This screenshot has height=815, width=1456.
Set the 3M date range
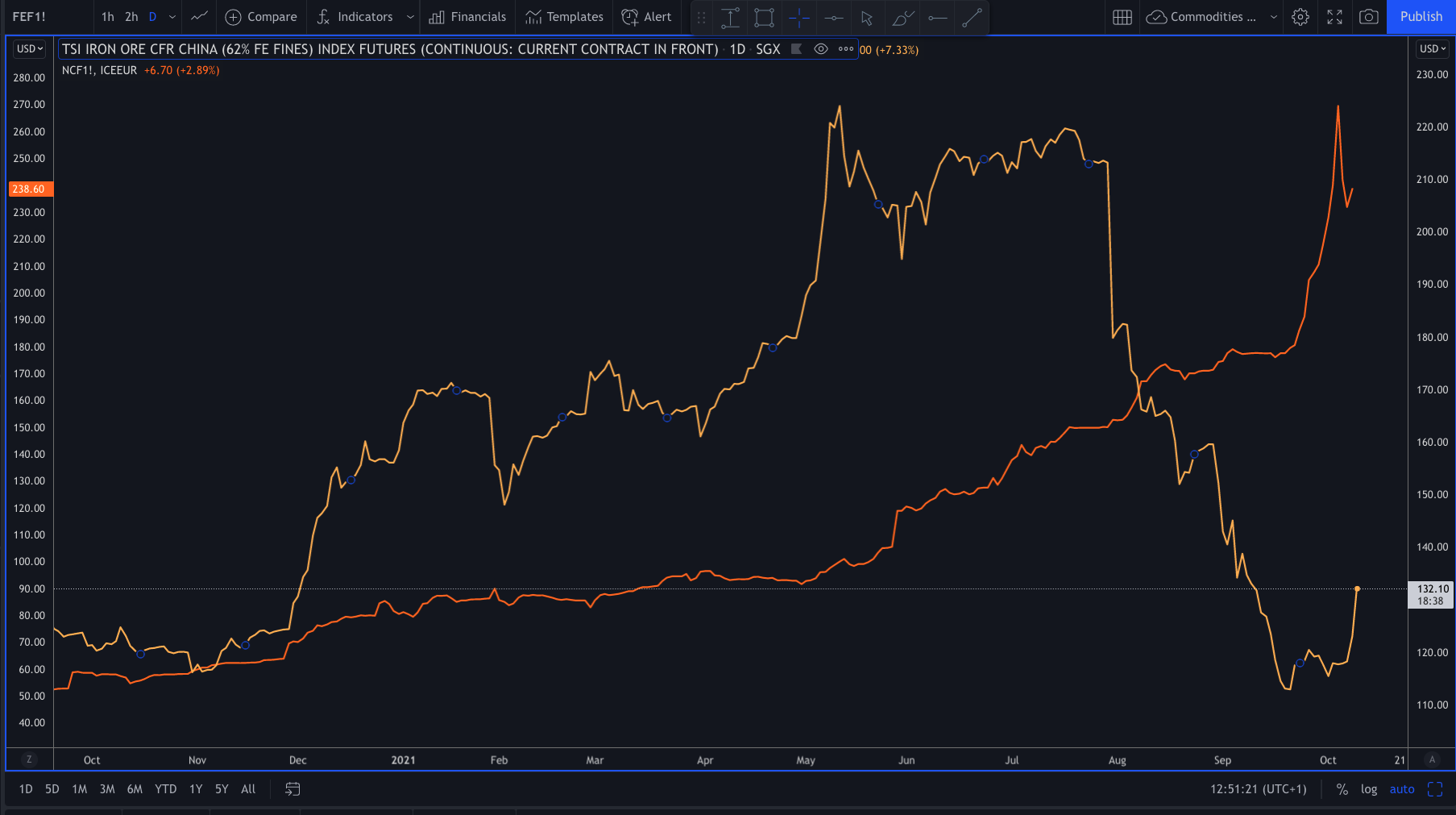tap(107, 789)
